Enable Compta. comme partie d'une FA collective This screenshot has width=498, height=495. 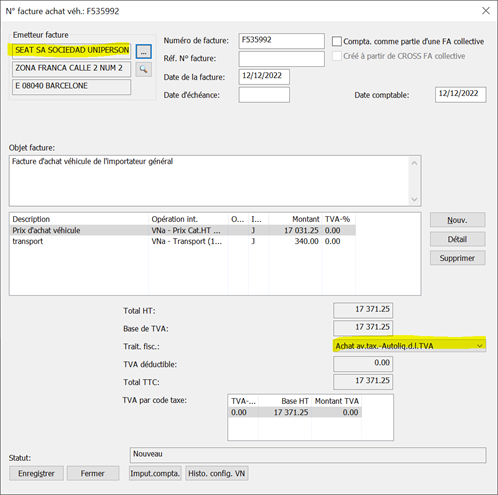pyautogui.click(x=337, y=41)
